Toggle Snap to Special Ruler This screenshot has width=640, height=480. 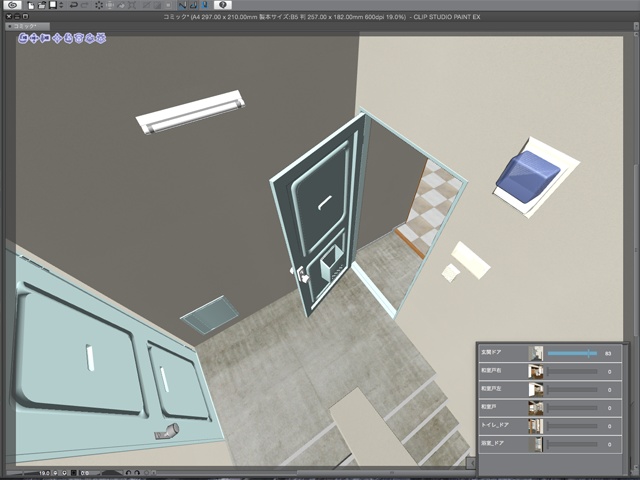(x=193, y=5)
